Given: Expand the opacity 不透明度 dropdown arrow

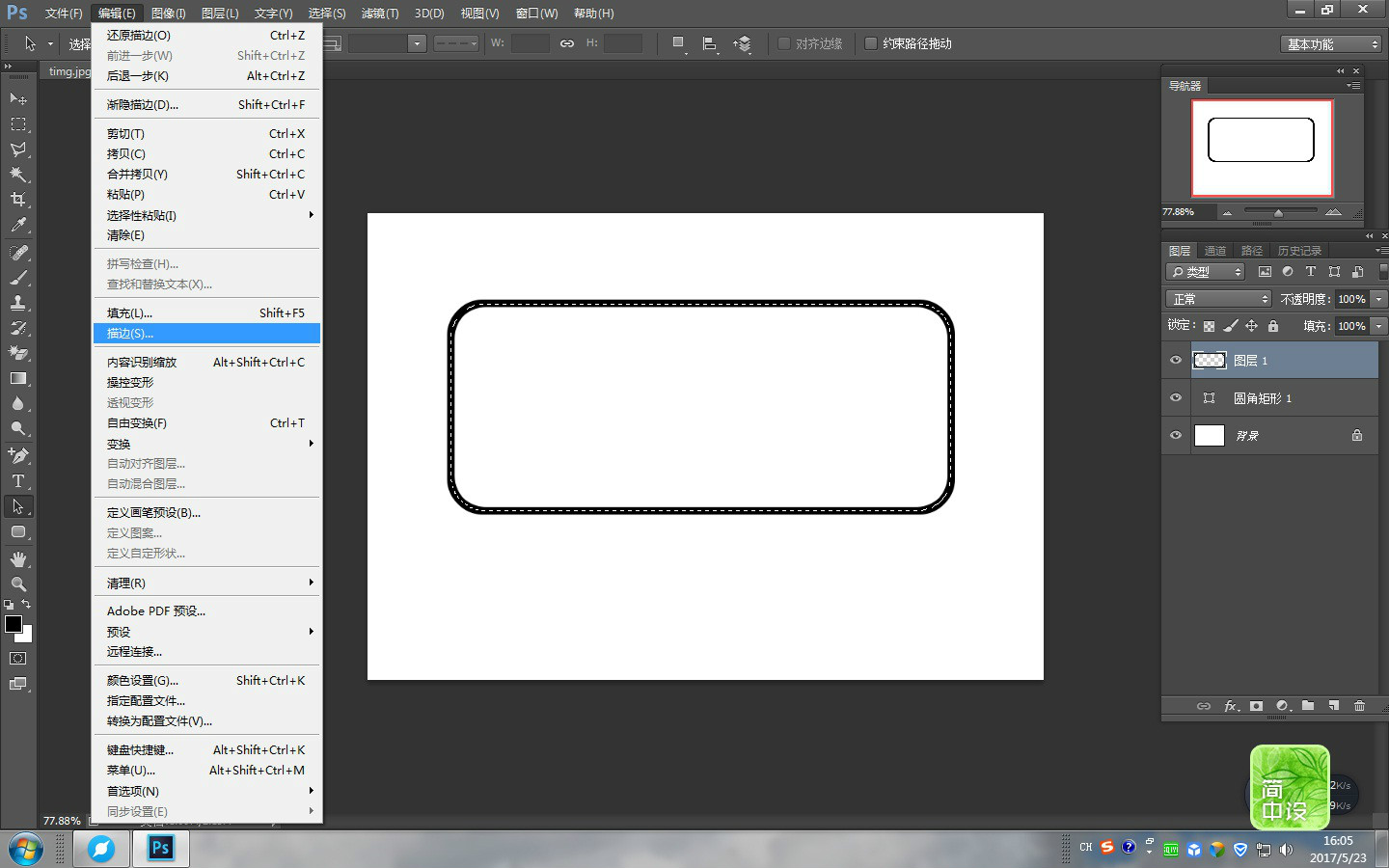Looking at the screenshot, I should pyautogui.click(x=1379, y=299).
